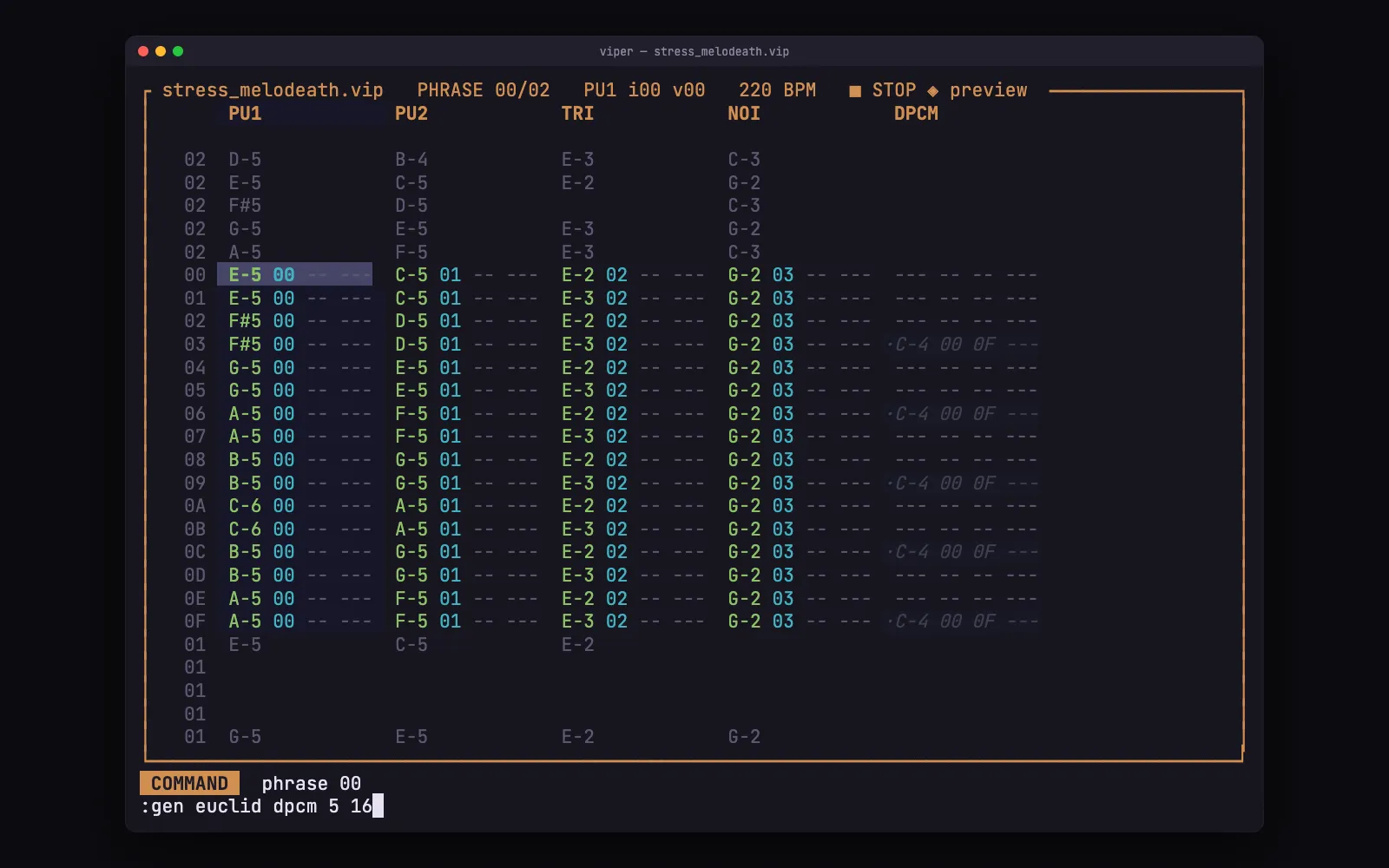The height and width of the screenshot is (868, 1389).
Task: Select the F-5 note in PU2 row 0F
Action: [411, 621]
